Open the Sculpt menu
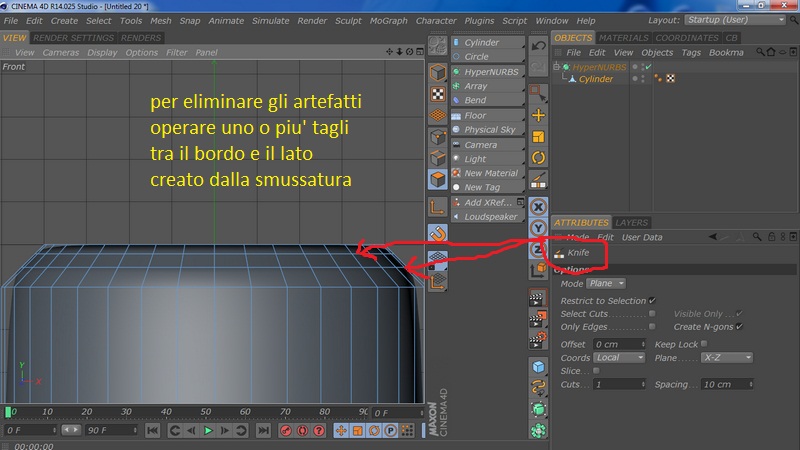The image size is (800, 450). click(x=348, y=21)
